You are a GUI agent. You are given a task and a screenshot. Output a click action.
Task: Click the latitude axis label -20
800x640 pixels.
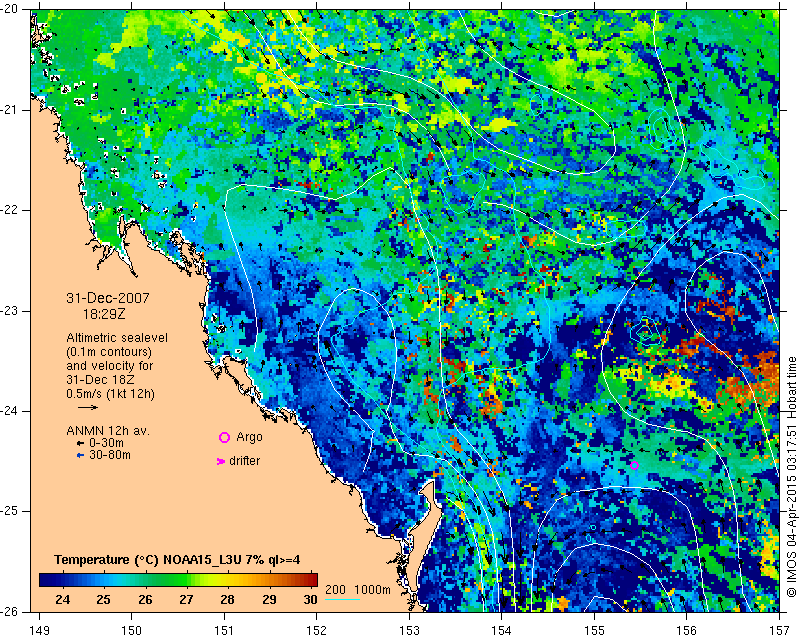pyautogui.click(x=10, y=10)
